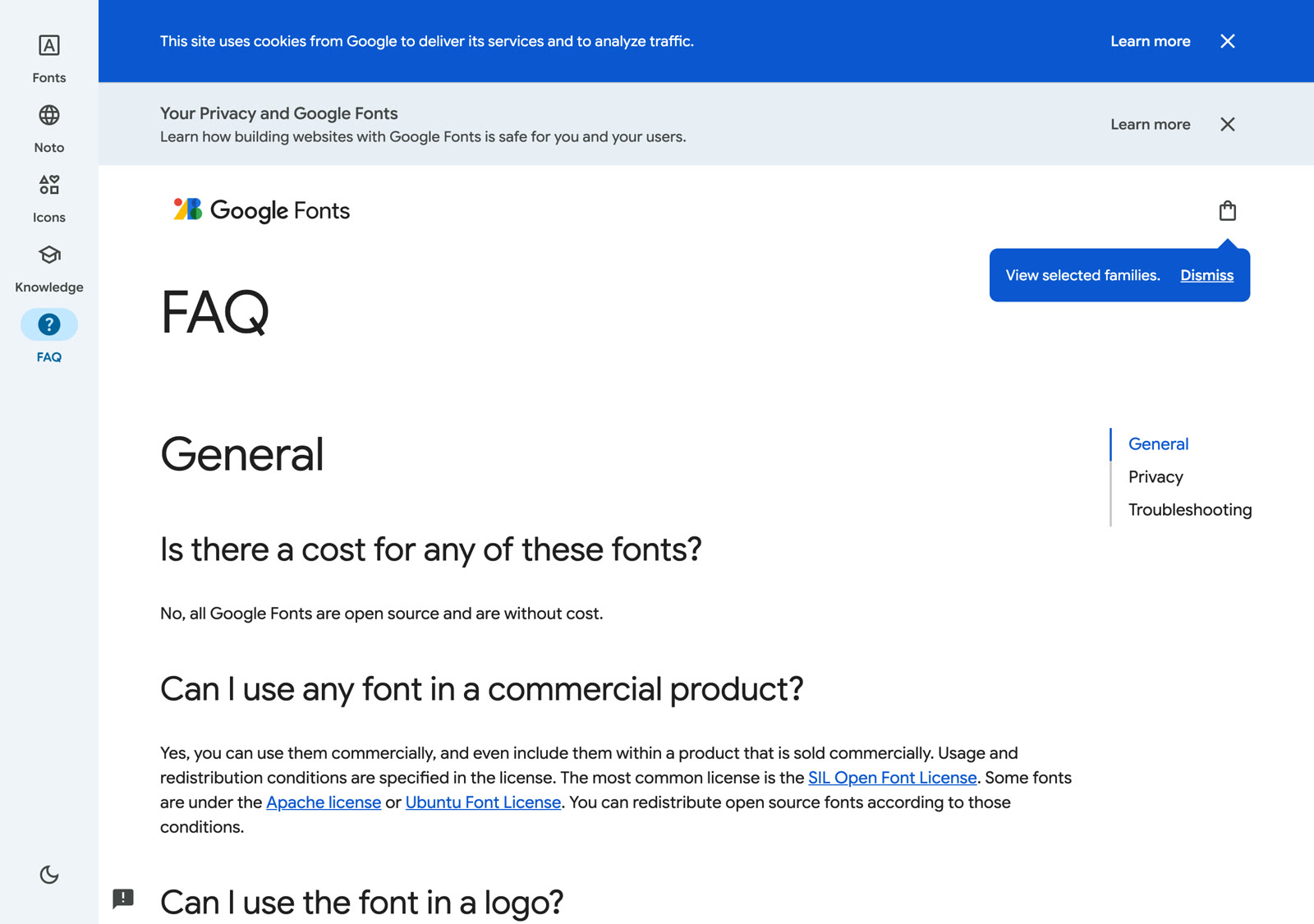Click 'Is there a cost for any of these fonts?' heading
This screenshot has height=924, width=1314.
pos(431,549)
